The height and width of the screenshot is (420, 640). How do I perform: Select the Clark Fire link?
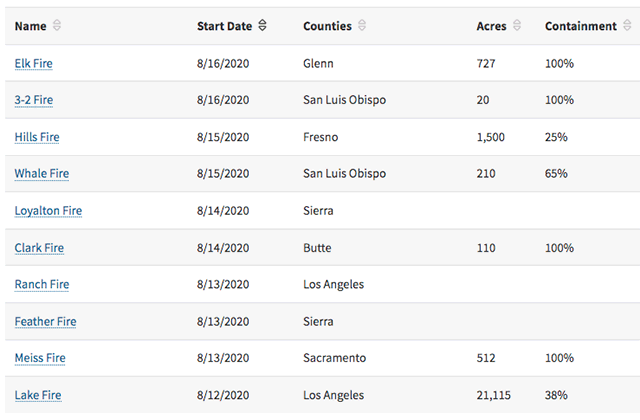click(x=38, y=248)
